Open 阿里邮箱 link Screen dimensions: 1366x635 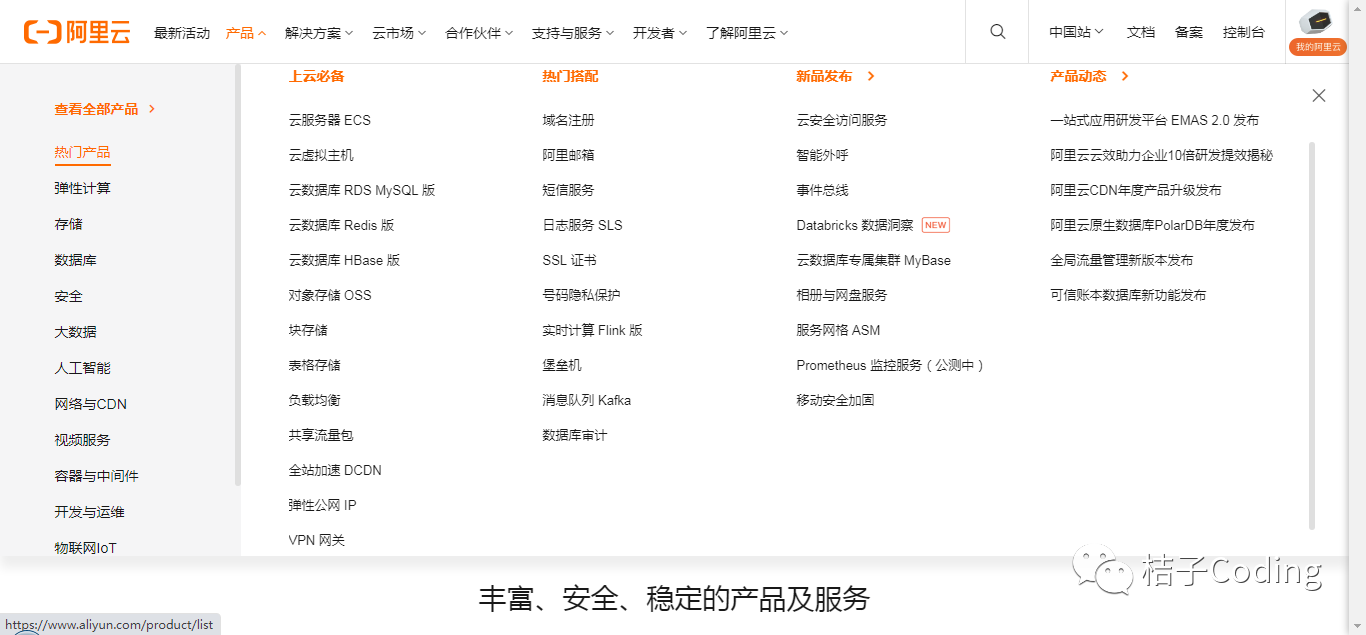click(568, 155)
